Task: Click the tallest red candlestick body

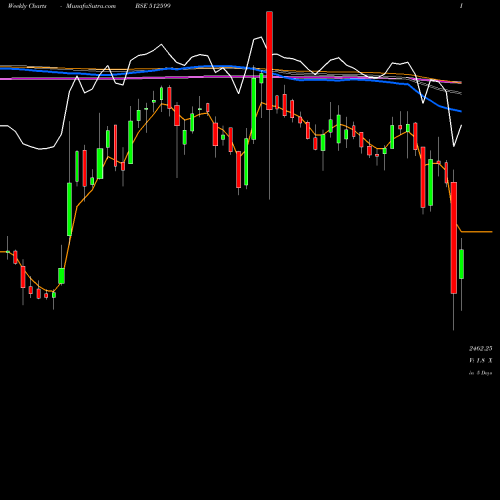Action: click(454, 238)
